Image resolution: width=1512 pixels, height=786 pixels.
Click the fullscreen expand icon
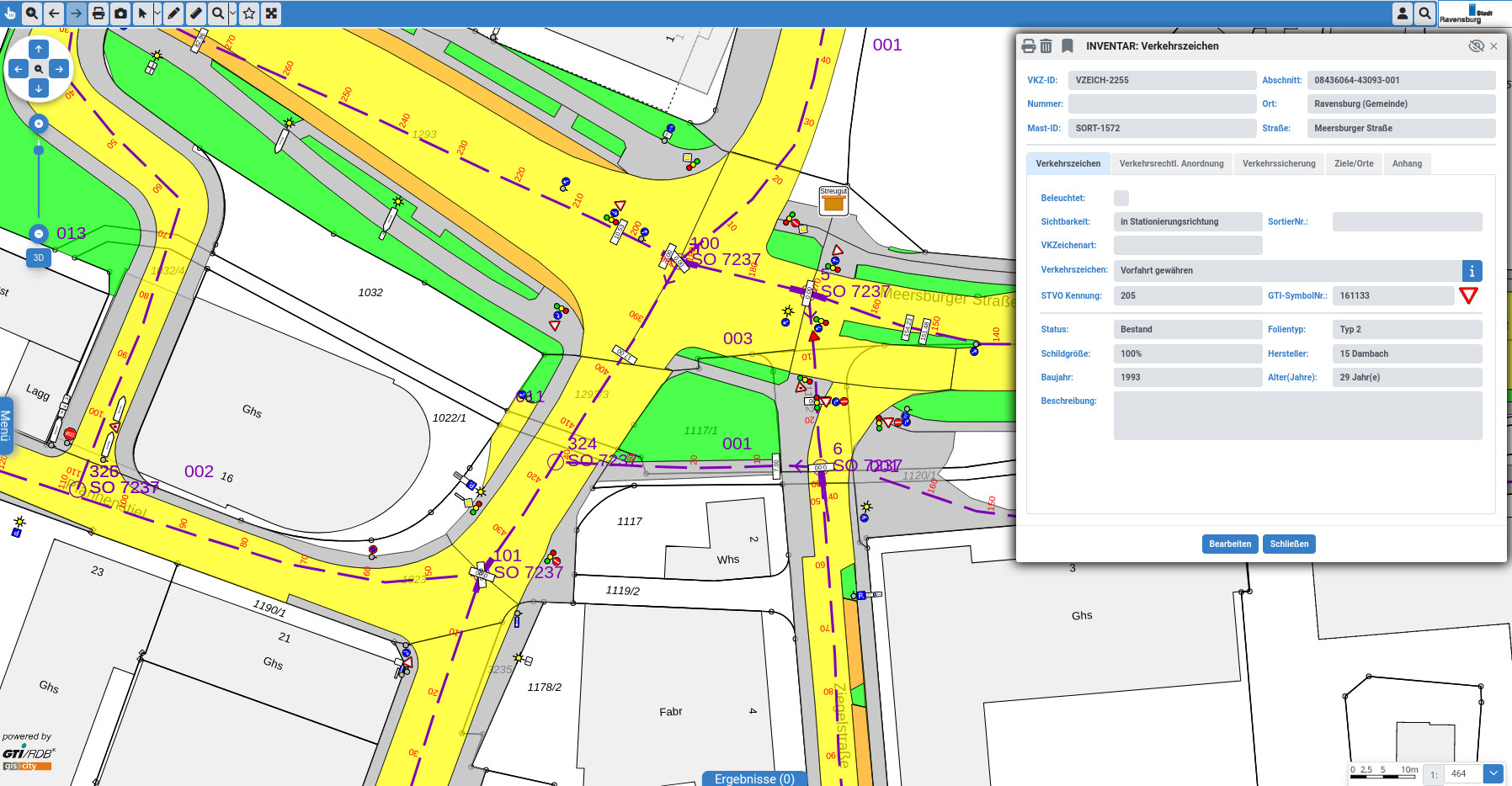pyautogui.click(x=271, y=13)
